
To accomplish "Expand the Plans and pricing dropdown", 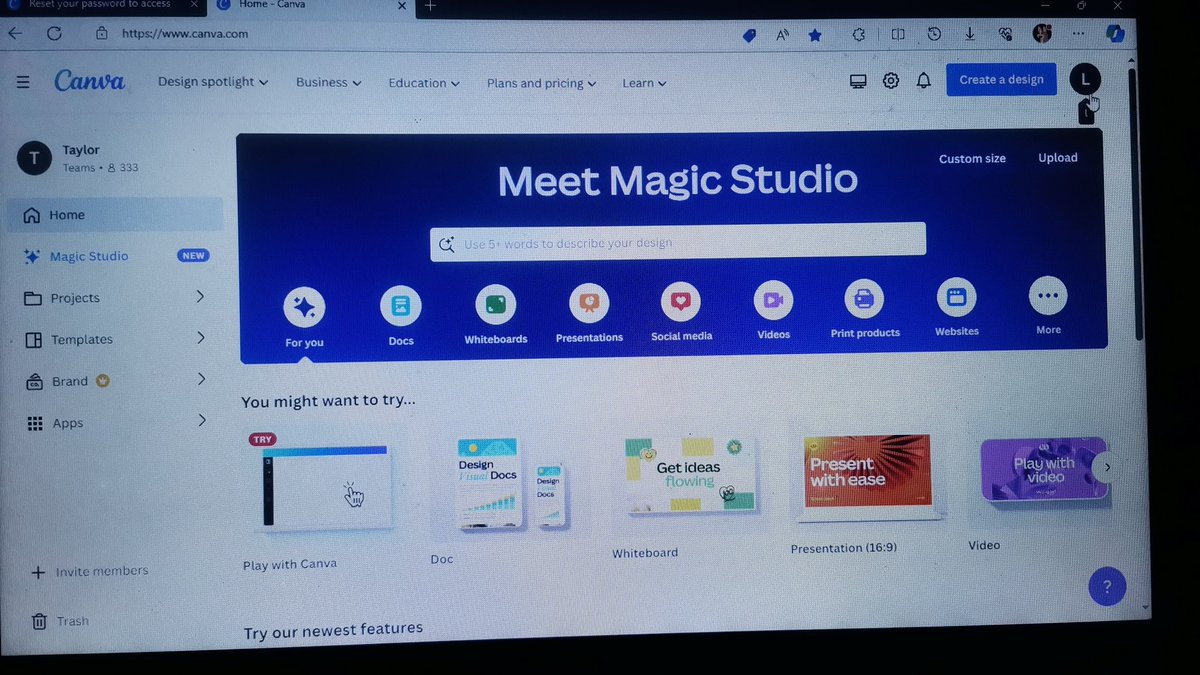I will [x=541, y=83].
